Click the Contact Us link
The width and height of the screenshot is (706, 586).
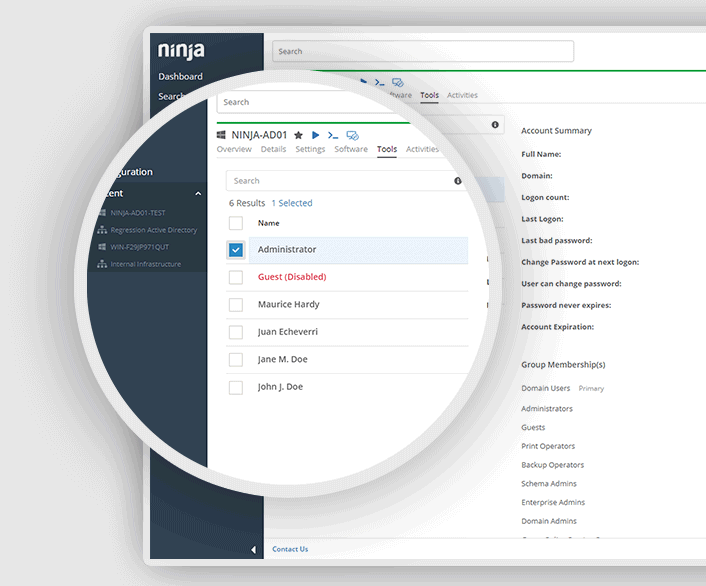[290, 549]
